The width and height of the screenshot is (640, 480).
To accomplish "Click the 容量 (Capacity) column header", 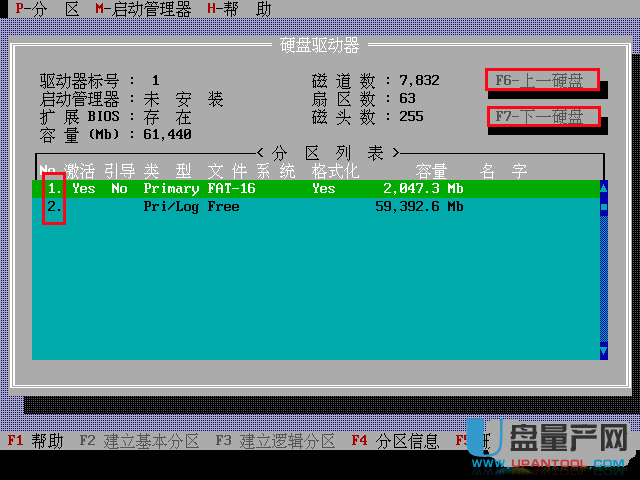I will click(x=431, y=171).
